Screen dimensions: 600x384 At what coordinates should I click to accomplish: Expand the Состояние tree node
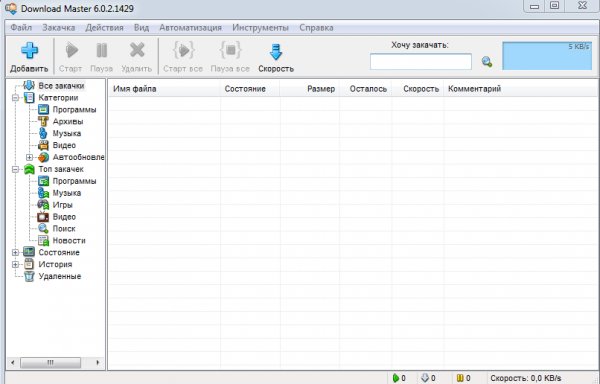point(15,252)
